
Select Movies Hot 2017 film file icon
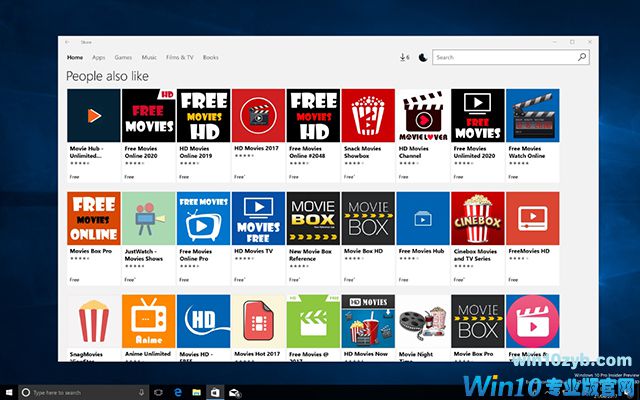click(258, 321)
